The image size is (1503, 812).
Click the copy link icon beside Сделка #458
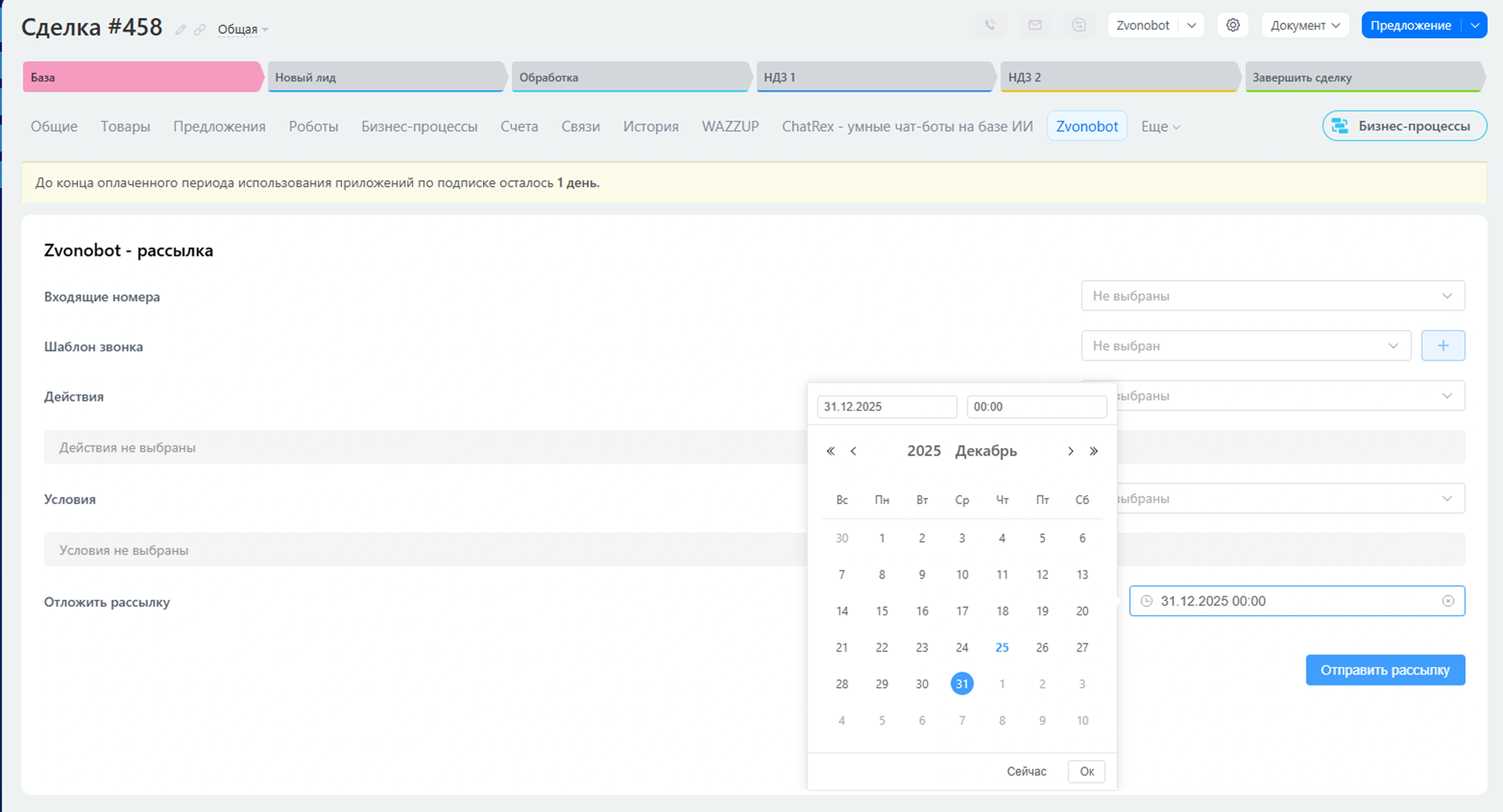[x=200, y=30]
